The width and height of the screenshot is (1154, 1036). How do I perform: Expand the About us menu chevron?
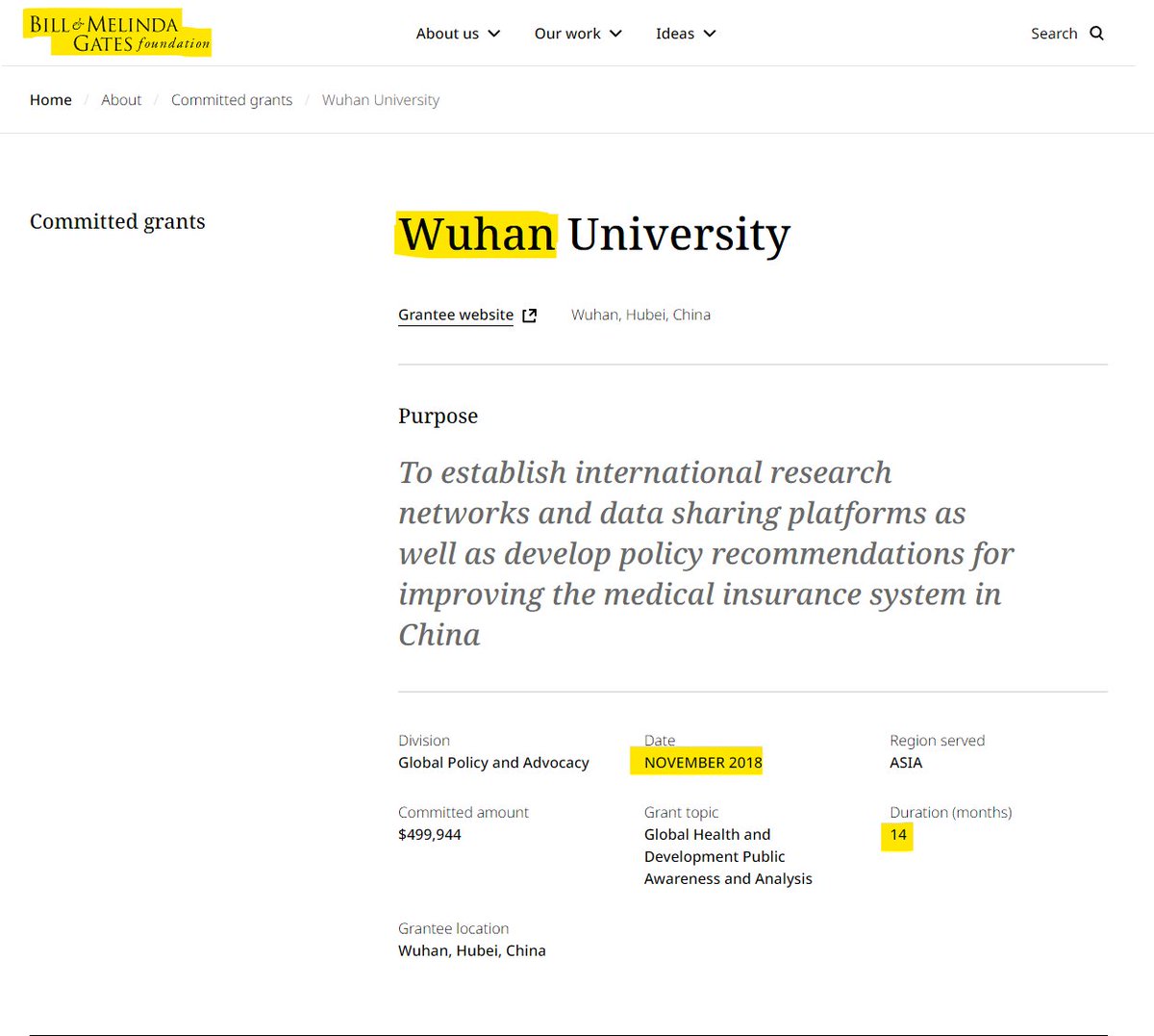(x=494, y=34)
